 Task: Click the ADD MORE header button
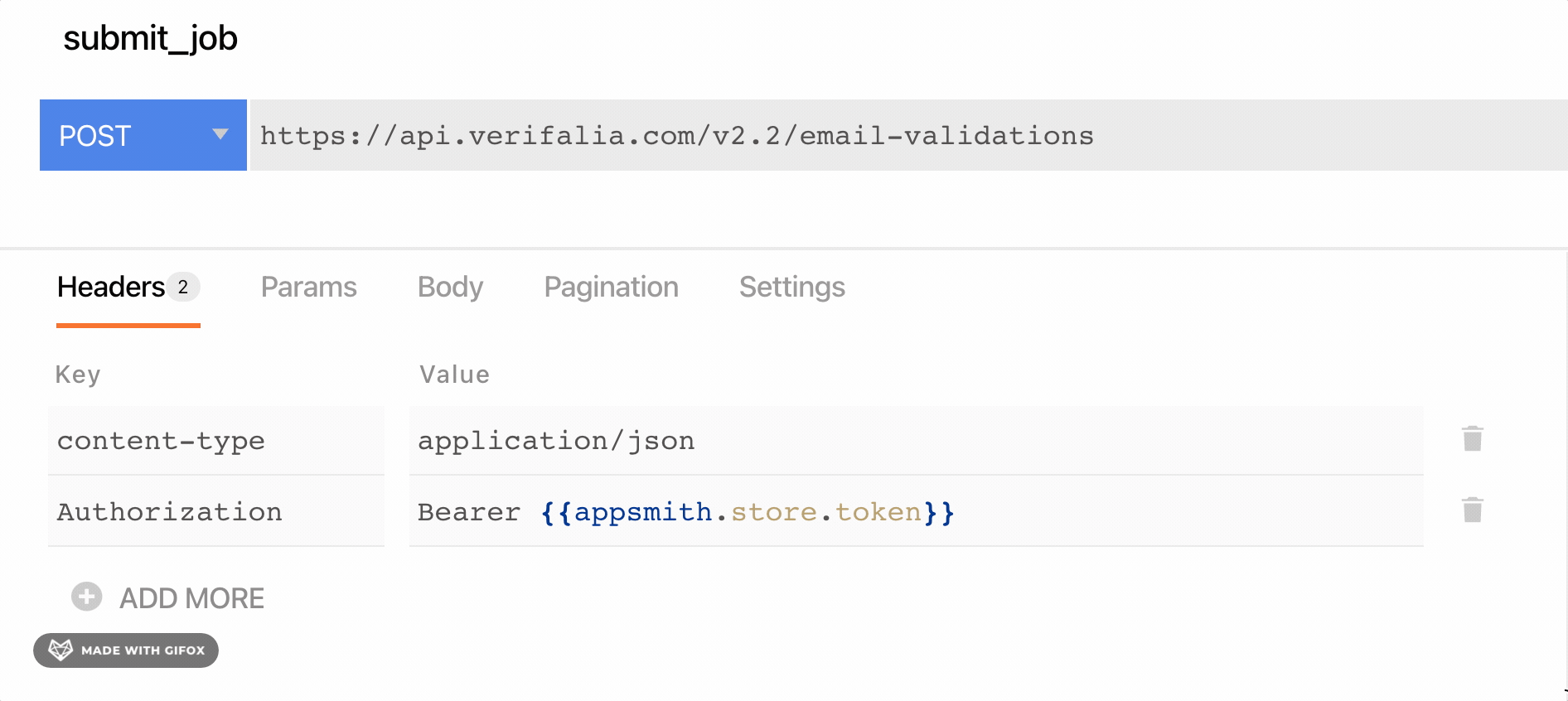point(191,598)
